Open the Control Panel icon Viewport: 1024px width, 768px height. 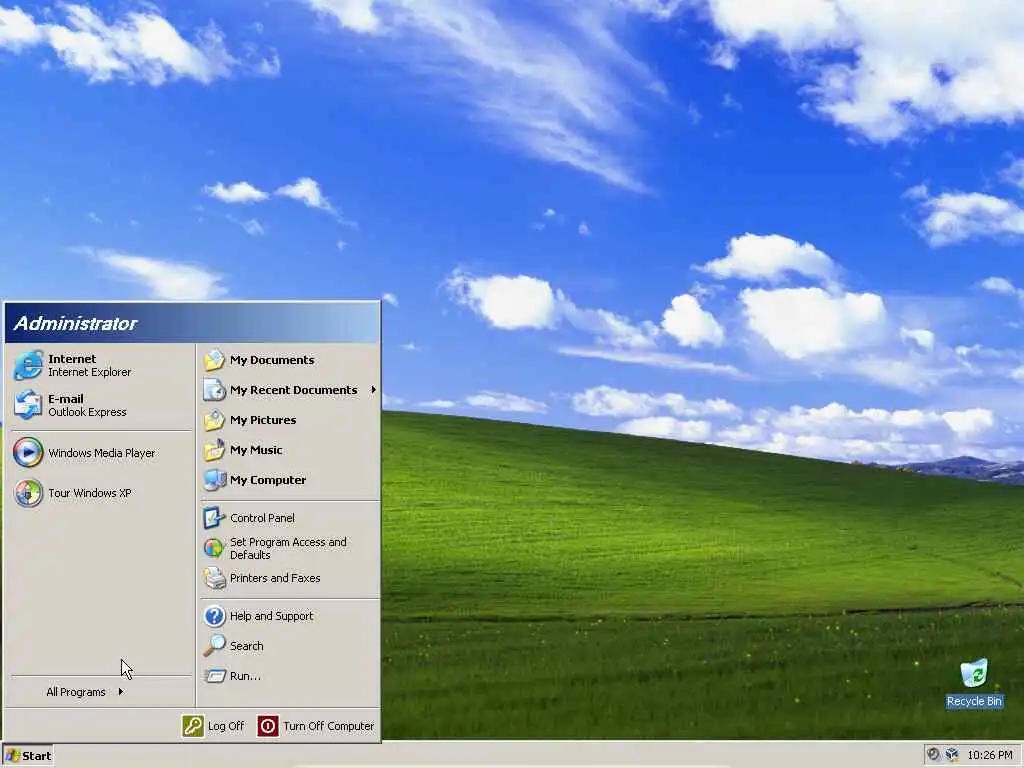(x=214, y=518)
